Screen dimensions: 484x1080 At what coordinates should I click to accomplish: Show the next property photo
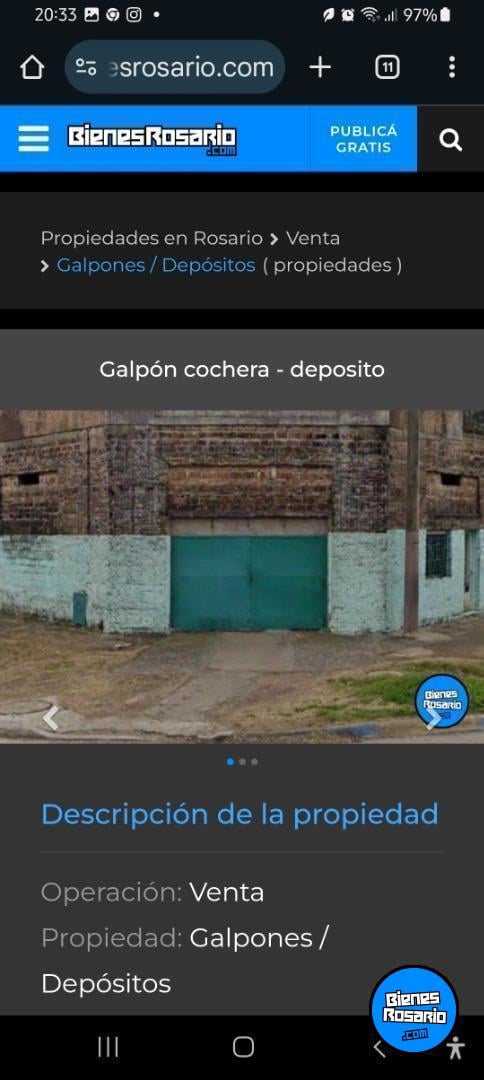click(x=433, y=718)
